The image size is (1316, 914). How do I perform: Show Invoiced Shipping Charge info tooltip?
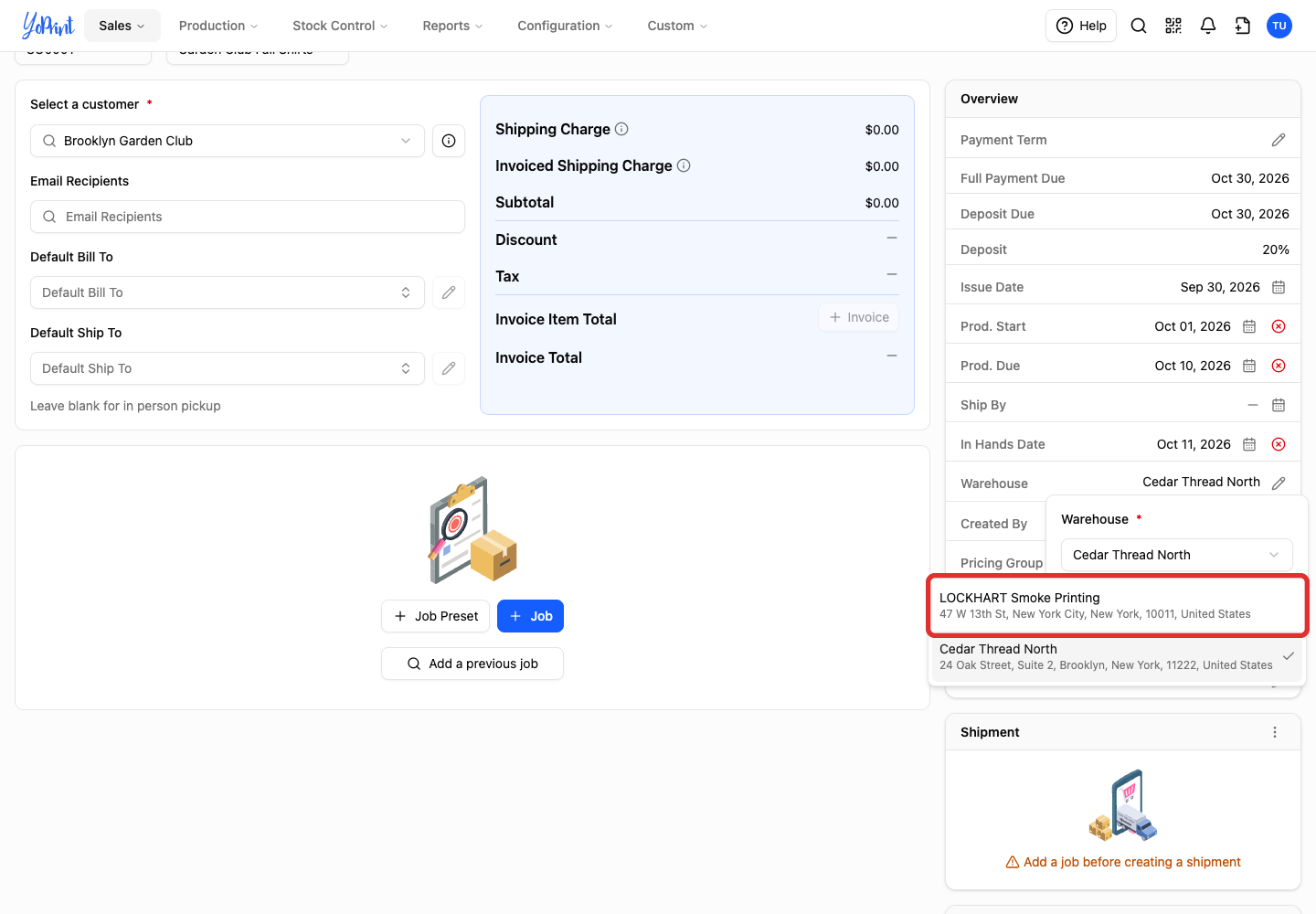click(684, 165)
